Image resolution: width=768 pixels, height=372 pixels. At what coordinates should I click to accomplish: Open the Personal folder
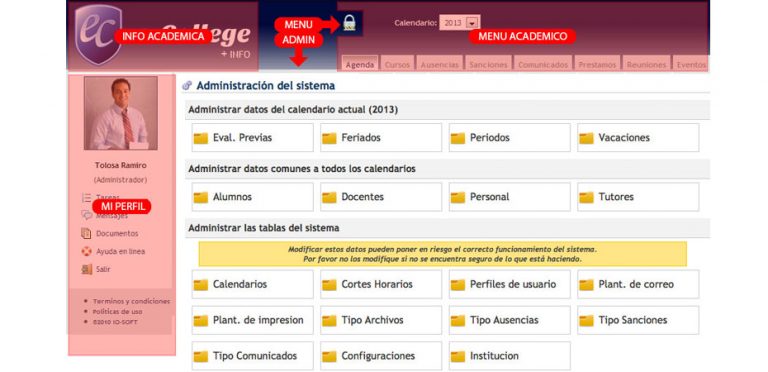(509, 197)
